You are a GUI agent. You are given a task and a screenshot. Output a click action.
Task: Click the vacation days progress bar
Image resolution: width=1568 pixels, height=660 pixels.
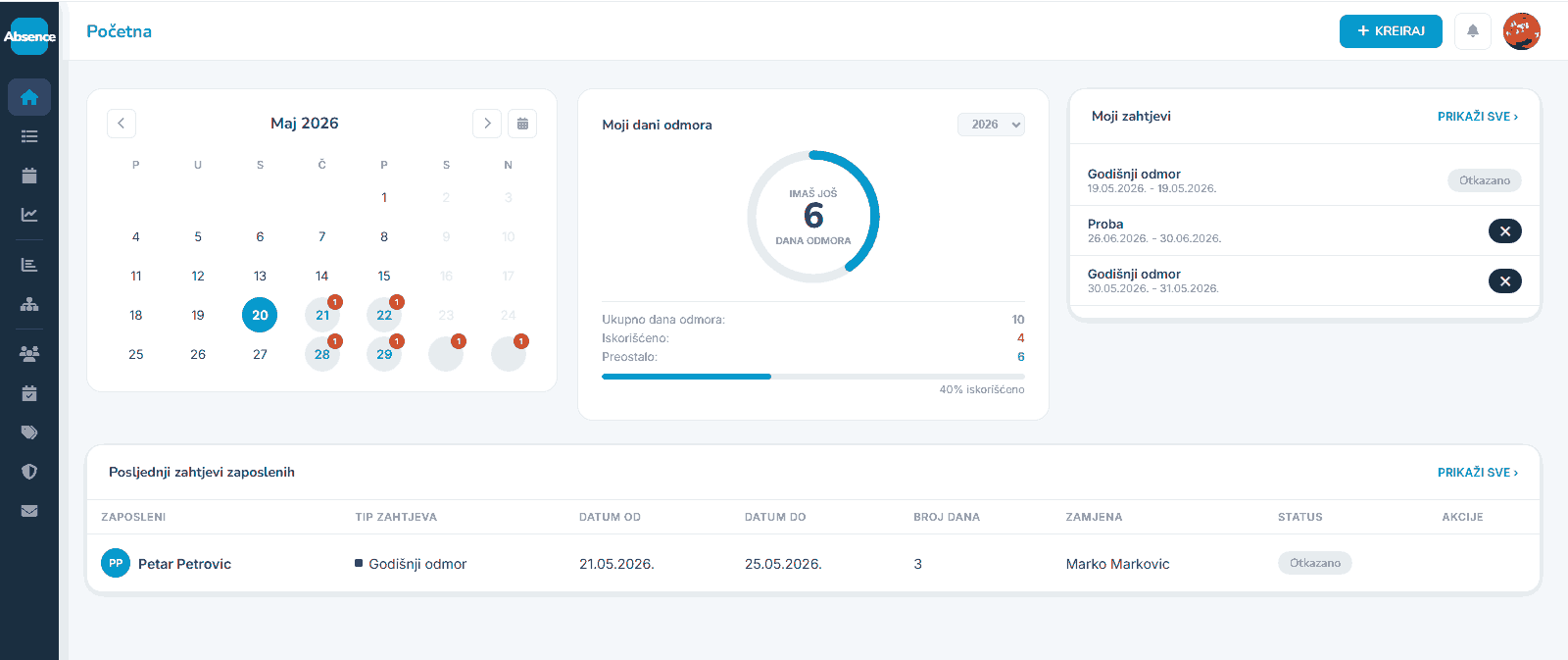(813, 377)
